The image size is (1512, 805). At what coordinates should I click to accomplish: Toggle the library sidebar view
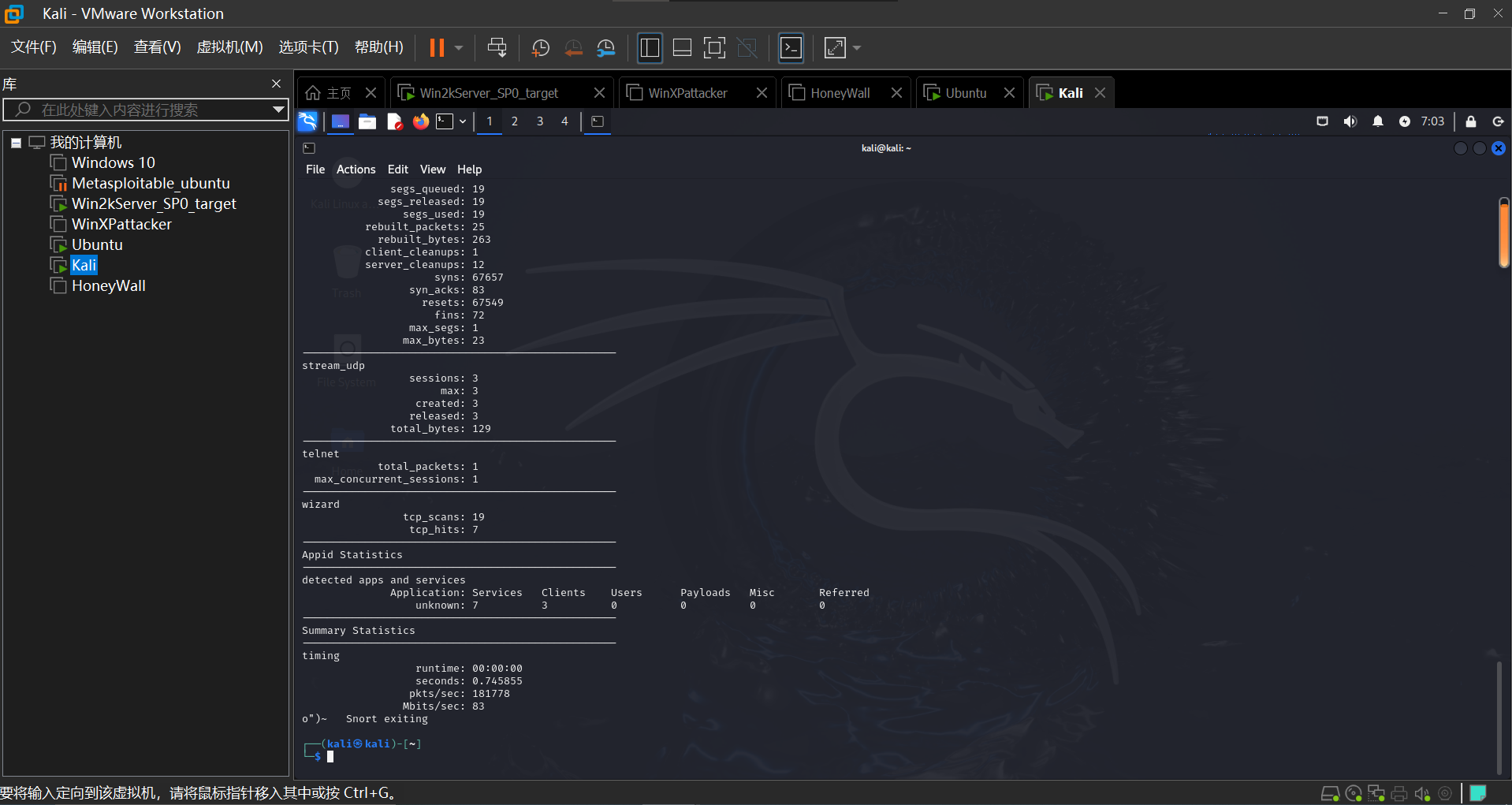[650, 48]
